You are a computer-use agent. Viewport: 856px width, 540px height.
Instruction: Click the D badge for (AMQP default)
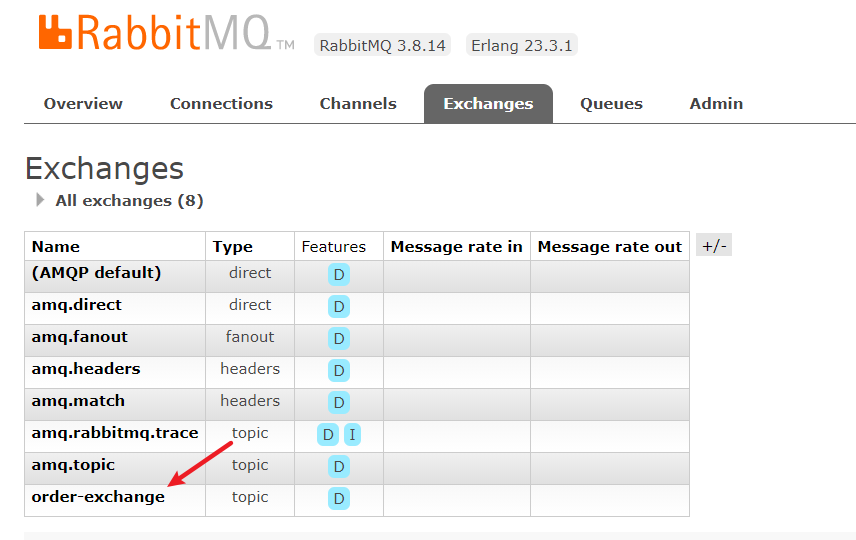click(339, 275)
